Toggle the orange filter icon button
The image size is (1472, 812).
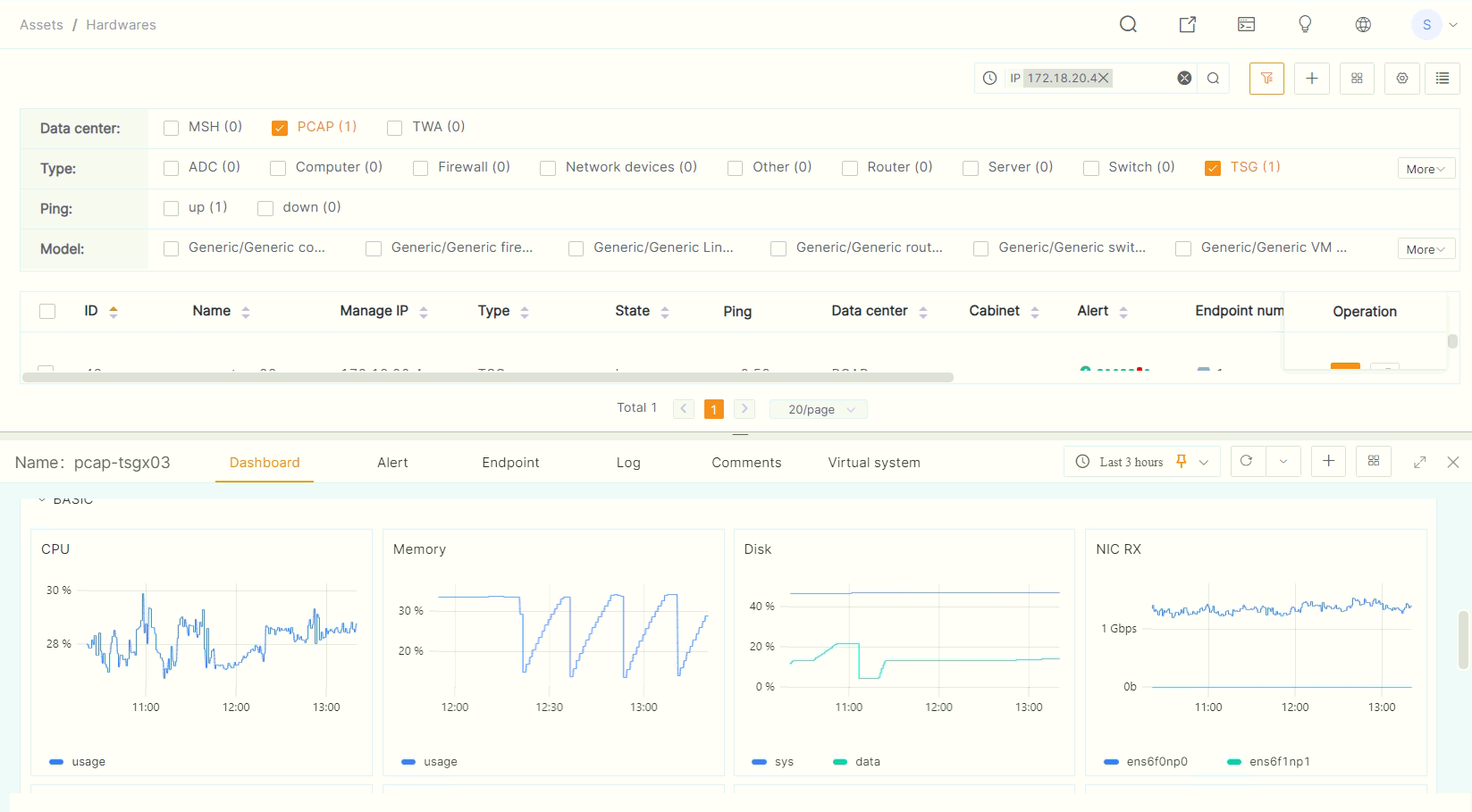[1266, 79]
